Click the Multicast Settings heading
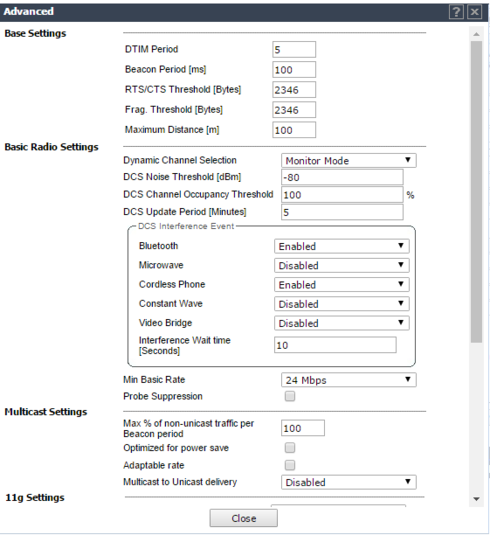This screenshot has height=535, width=490. click(x=46, y=412)
